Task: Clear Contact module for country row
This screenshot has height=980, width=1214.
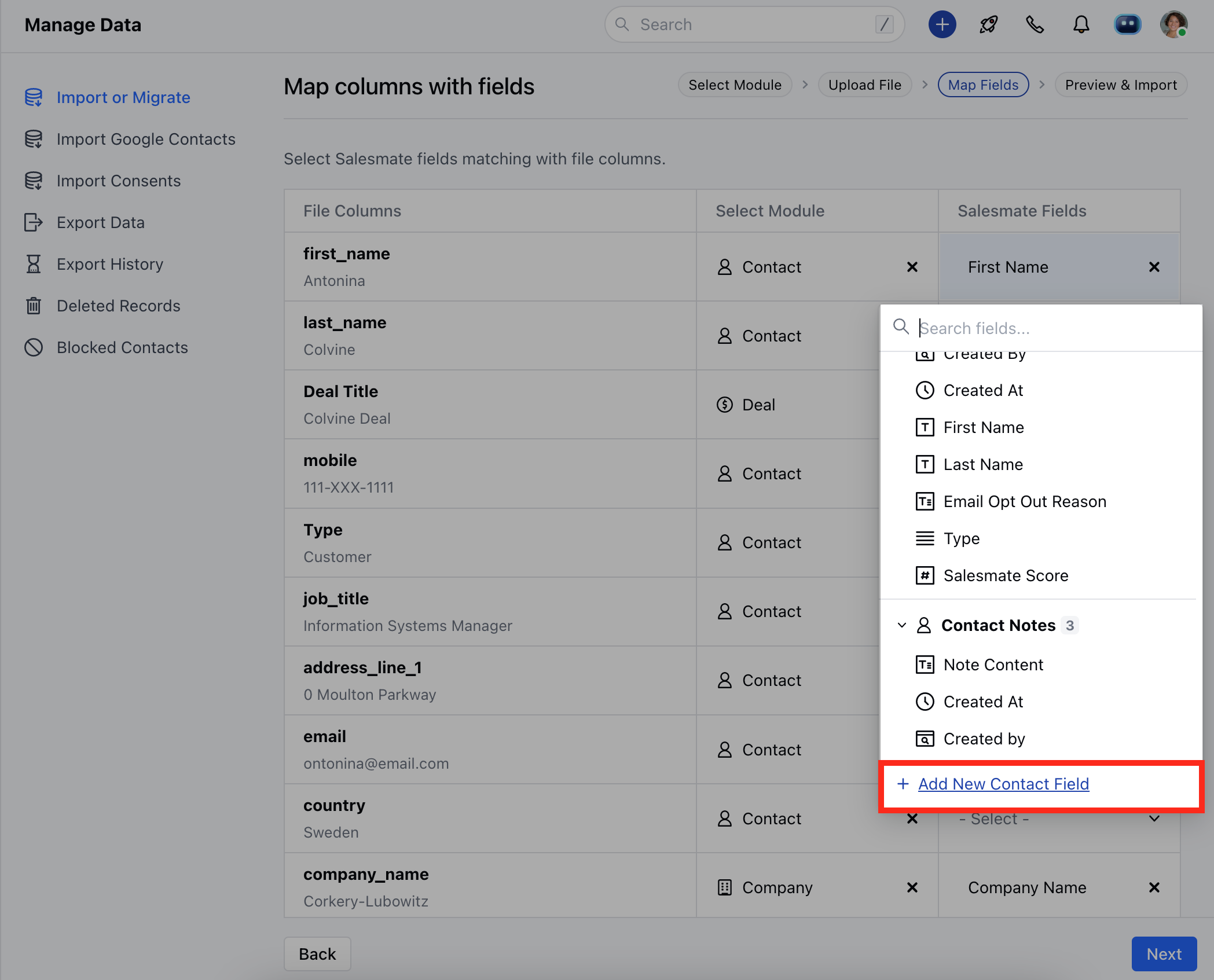Action: click(x=912, y=818)
